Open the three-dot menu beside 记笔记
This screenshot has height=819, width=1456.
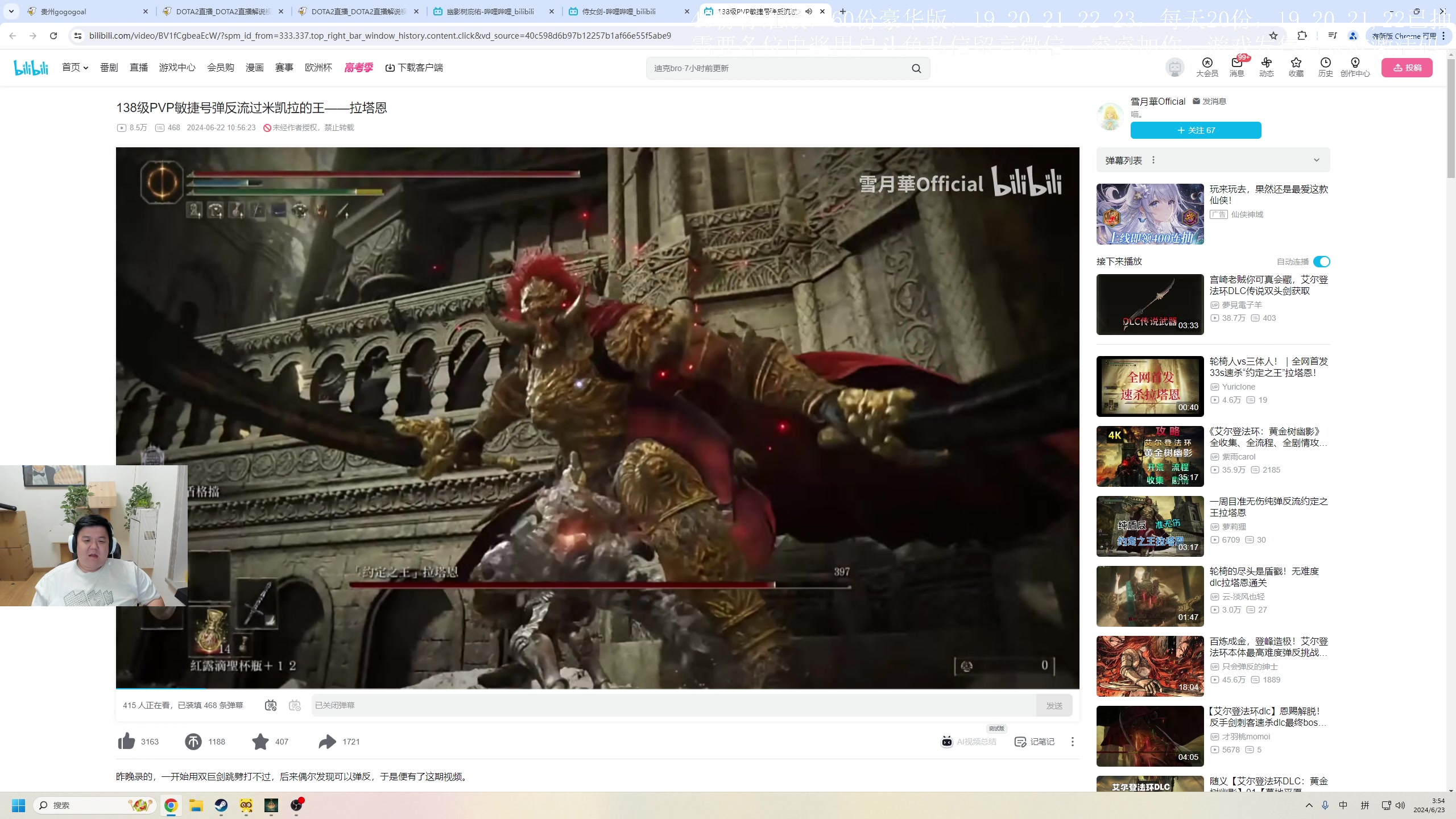point(1073,741)
